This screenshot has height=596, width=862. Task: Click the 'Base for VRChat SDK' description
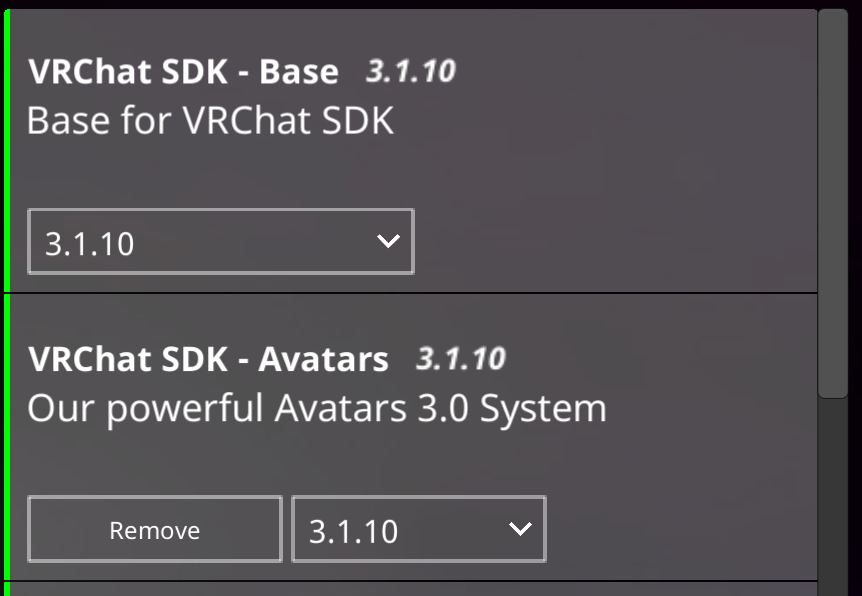tap(210, 121)
